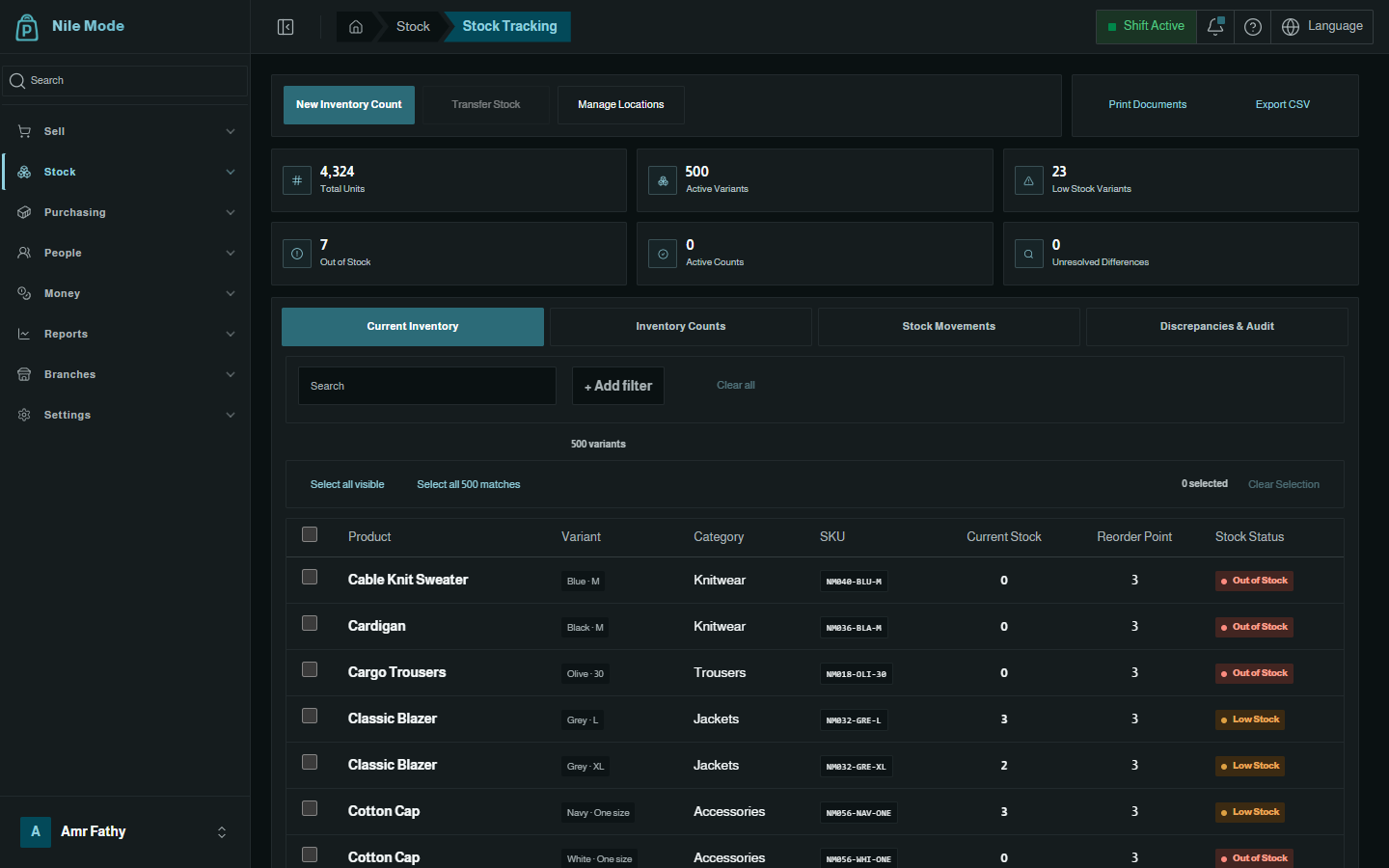The image size is (1389, 868).
Task: Tick the Cable Knit Sweater row checkbox
Action: [x=310, y=577]
